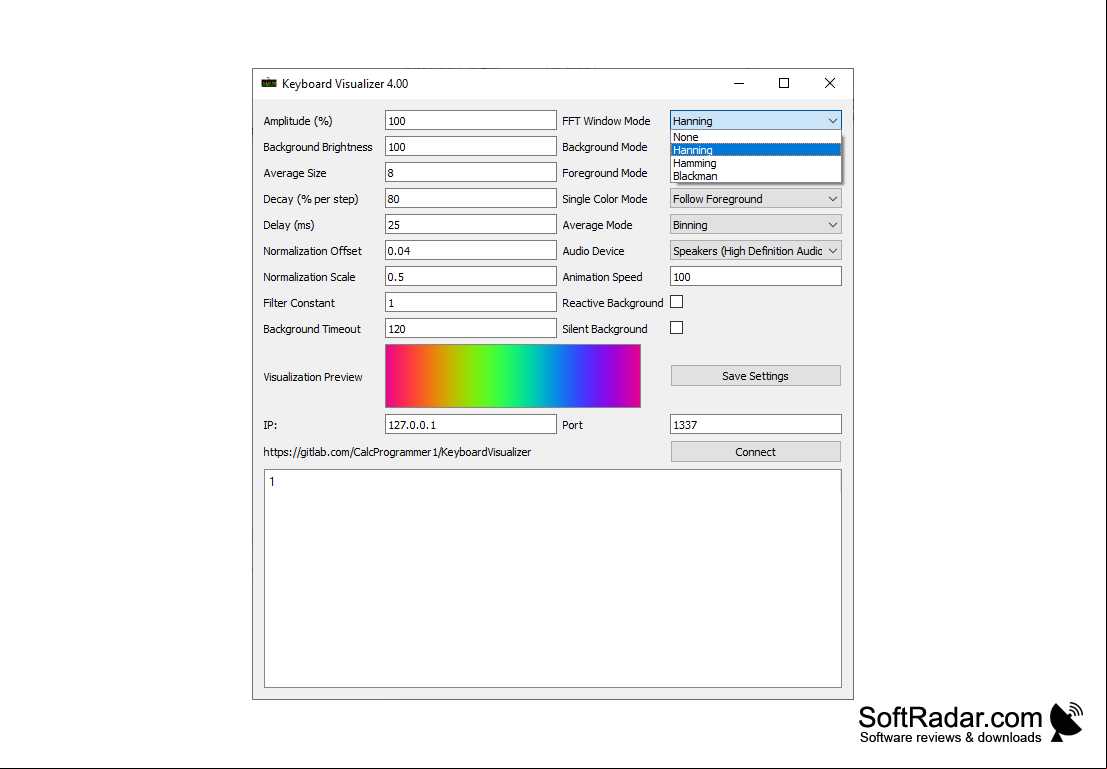Click the Visualization Preview color spectrum
Image resolution: width=1107 pixels, height=769 pixels.
(x=513, y=376)
